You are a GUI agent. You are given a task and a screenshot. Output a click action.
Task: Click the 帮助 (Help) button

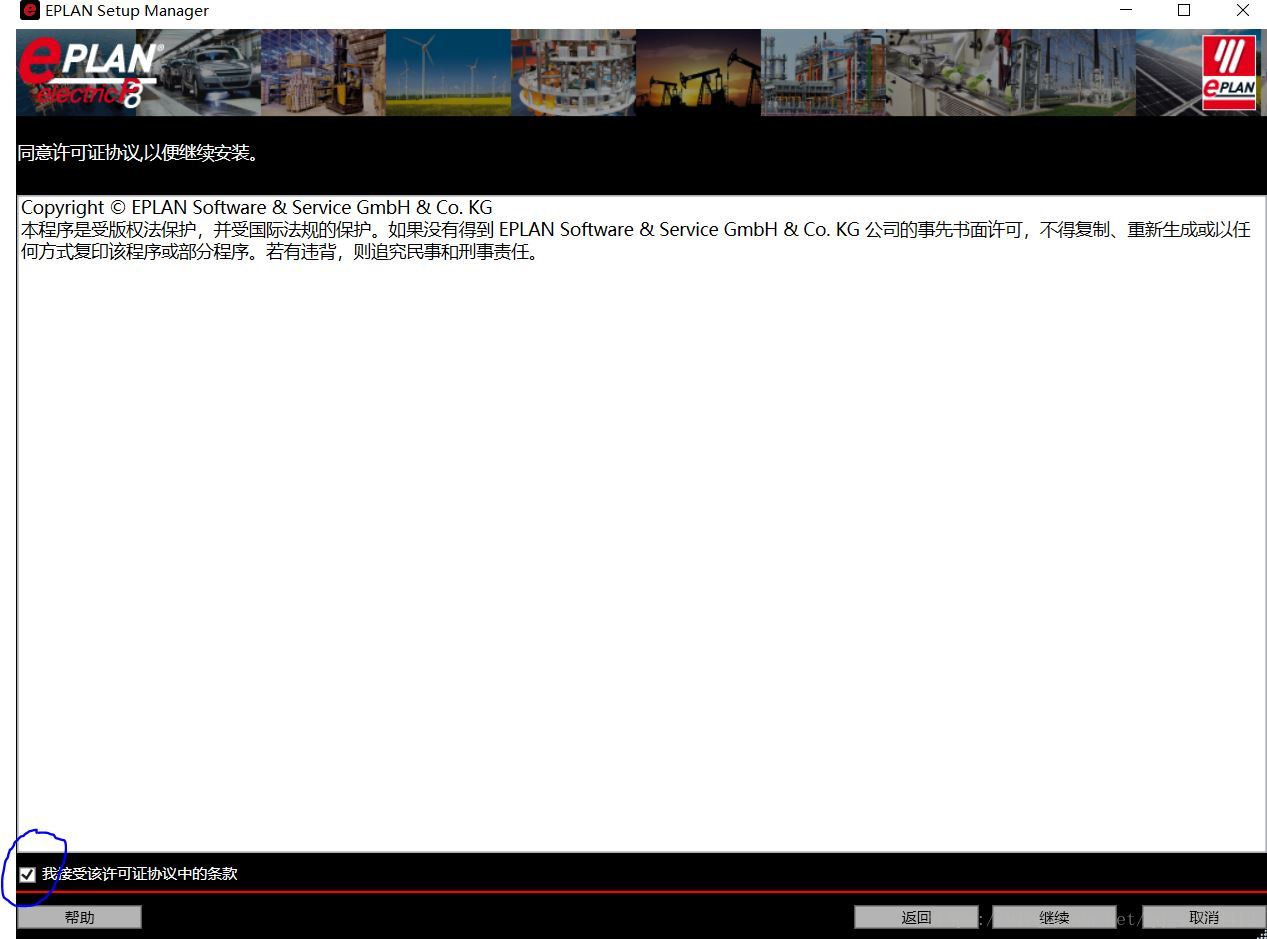coord(80,917)
